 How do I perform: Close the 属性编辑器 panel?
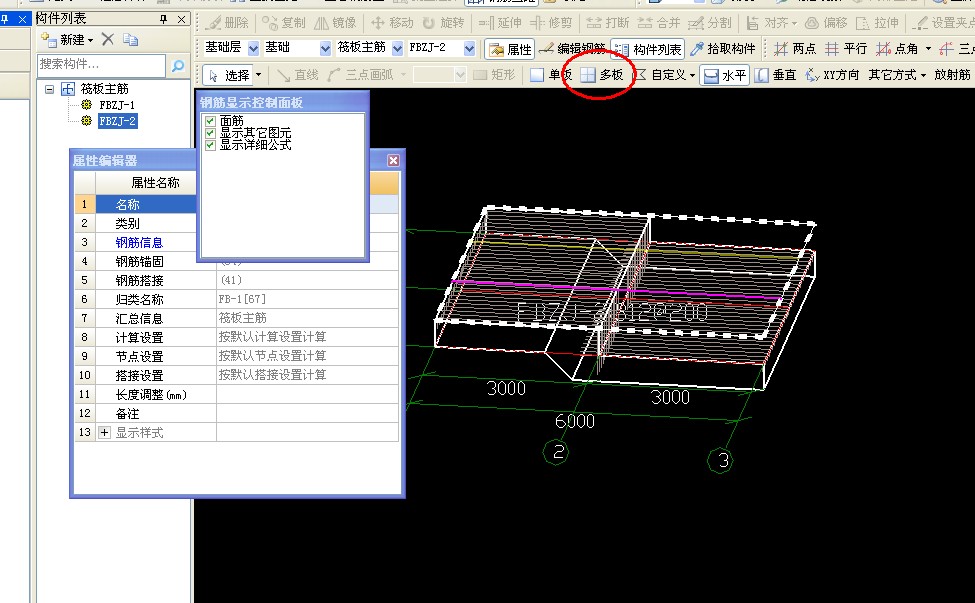(394, 160)
